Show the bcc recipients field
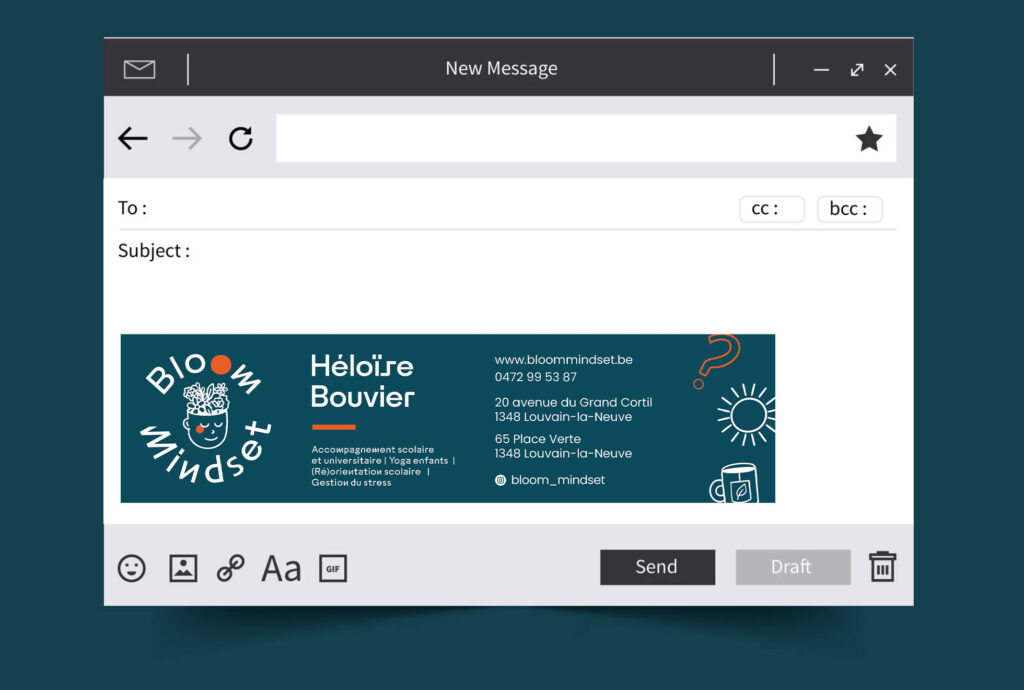This screenshot has width=1024, height=690. (x=849, y=209)
